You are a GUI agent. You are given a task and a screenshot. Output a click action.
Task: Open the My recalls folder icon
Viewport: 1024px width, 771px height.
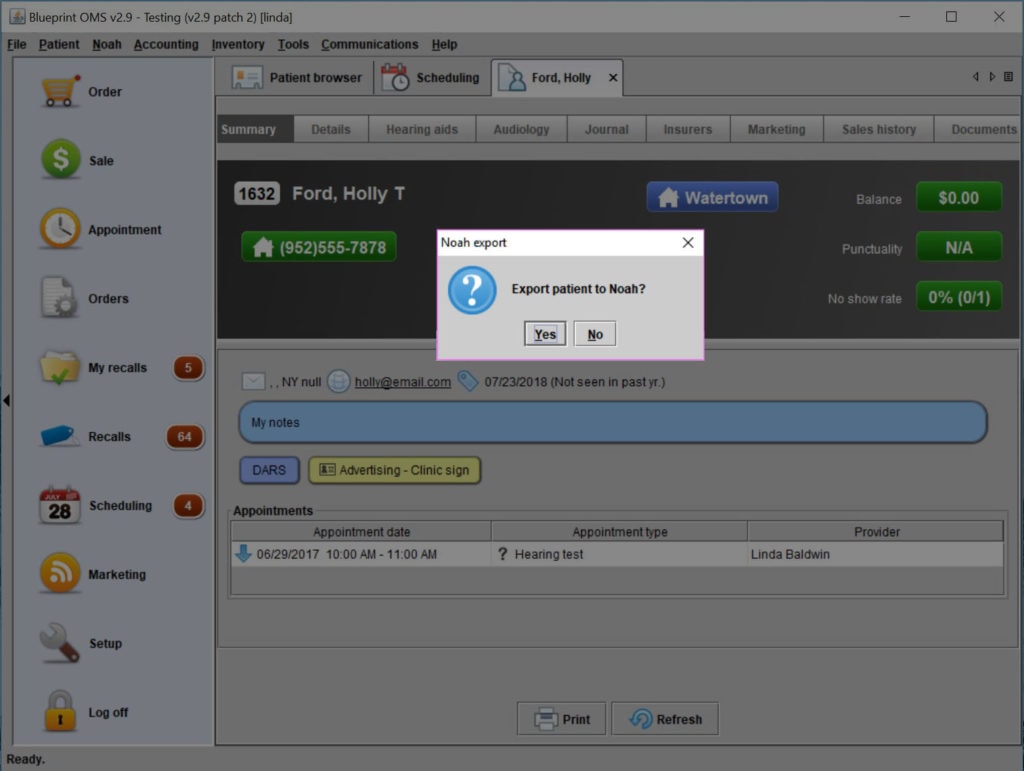pos(58,367)
